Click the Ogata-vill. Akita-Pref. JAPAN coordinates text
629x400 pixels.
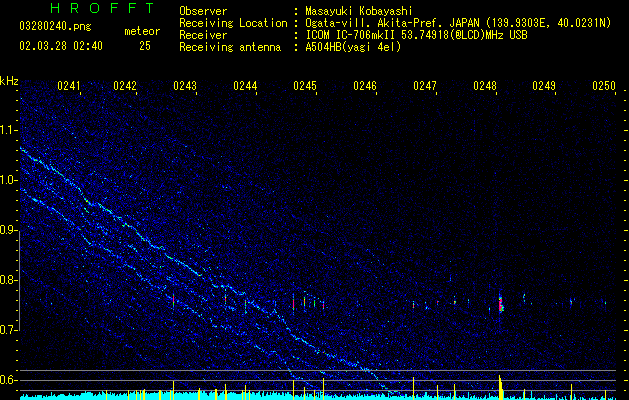click(458, 24)
